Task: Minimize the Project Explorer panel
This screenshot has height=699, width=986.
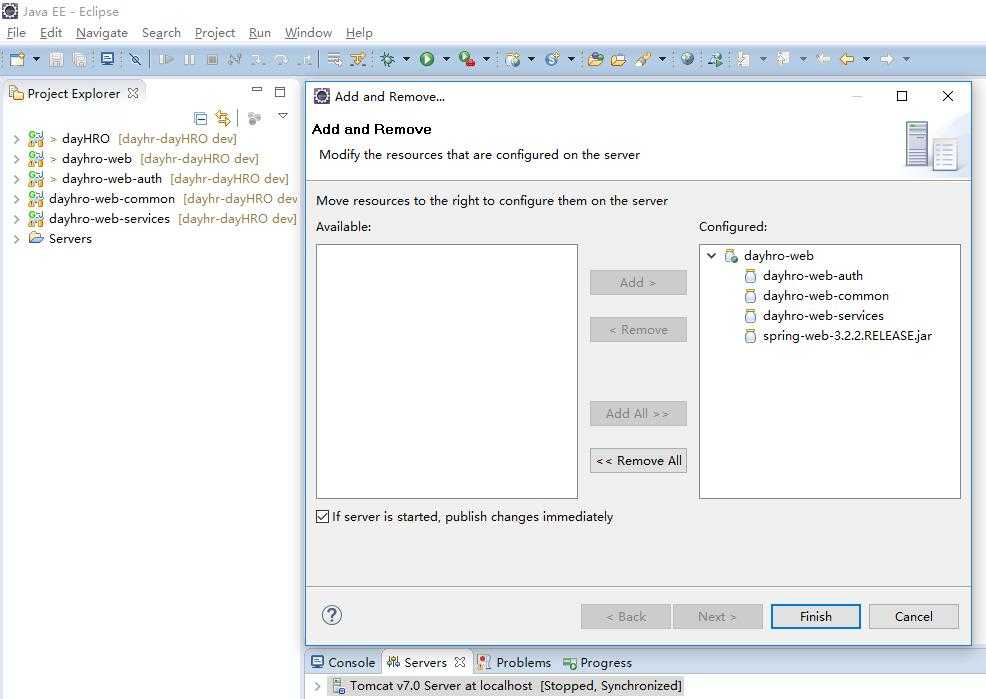Action: tap(257, 90)
